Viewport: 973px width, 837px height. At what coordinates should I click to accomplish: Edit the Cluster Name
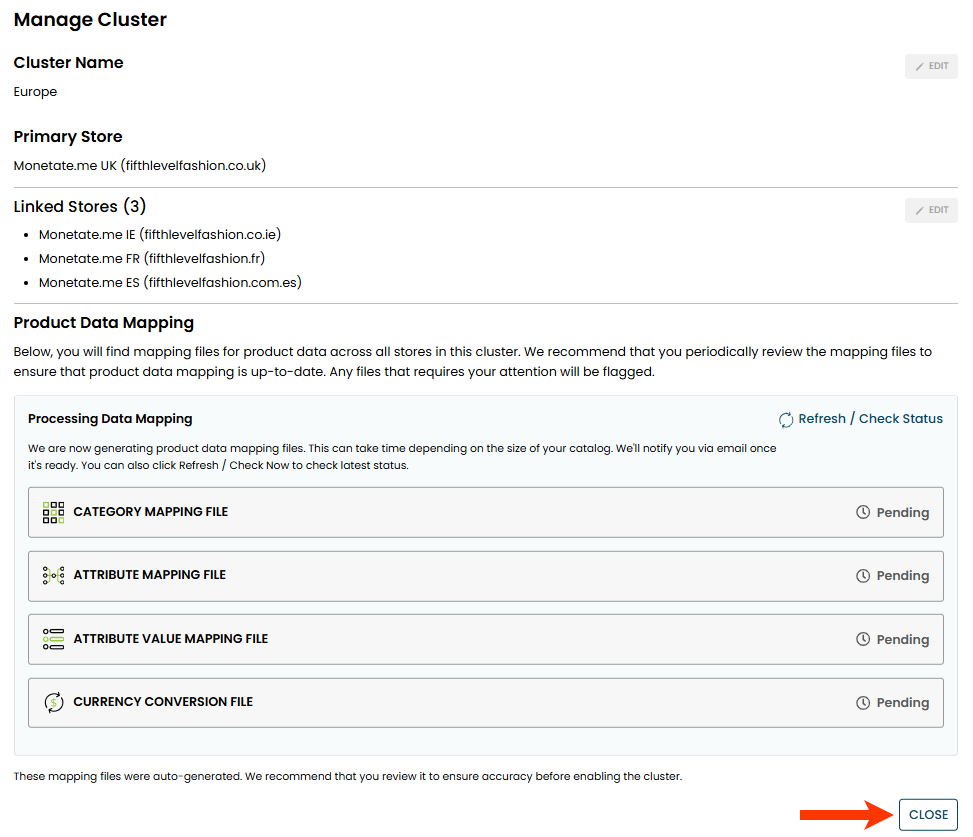[931, 66]
